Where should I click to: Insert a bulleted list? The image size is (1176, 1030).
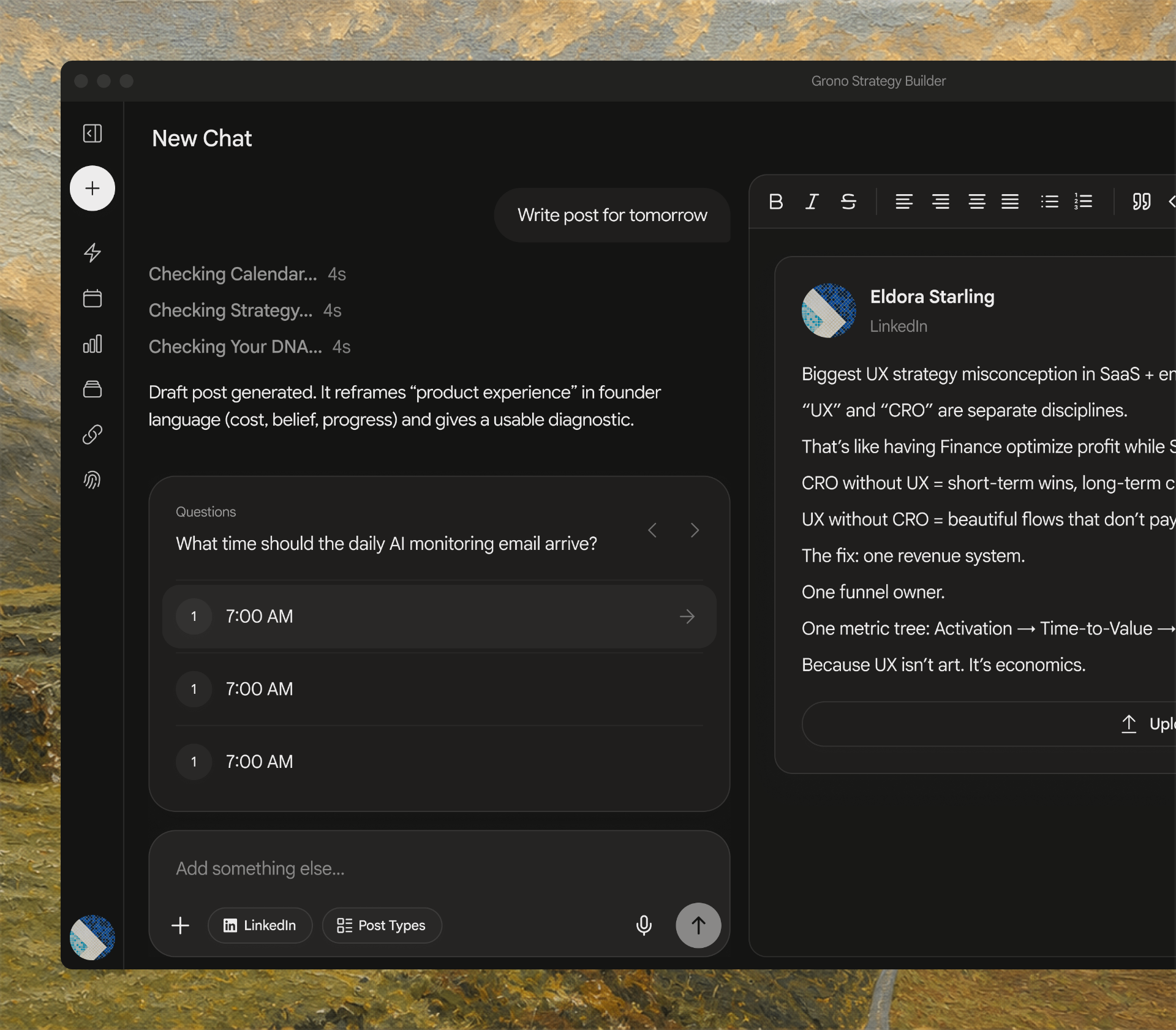(1050, 201)
